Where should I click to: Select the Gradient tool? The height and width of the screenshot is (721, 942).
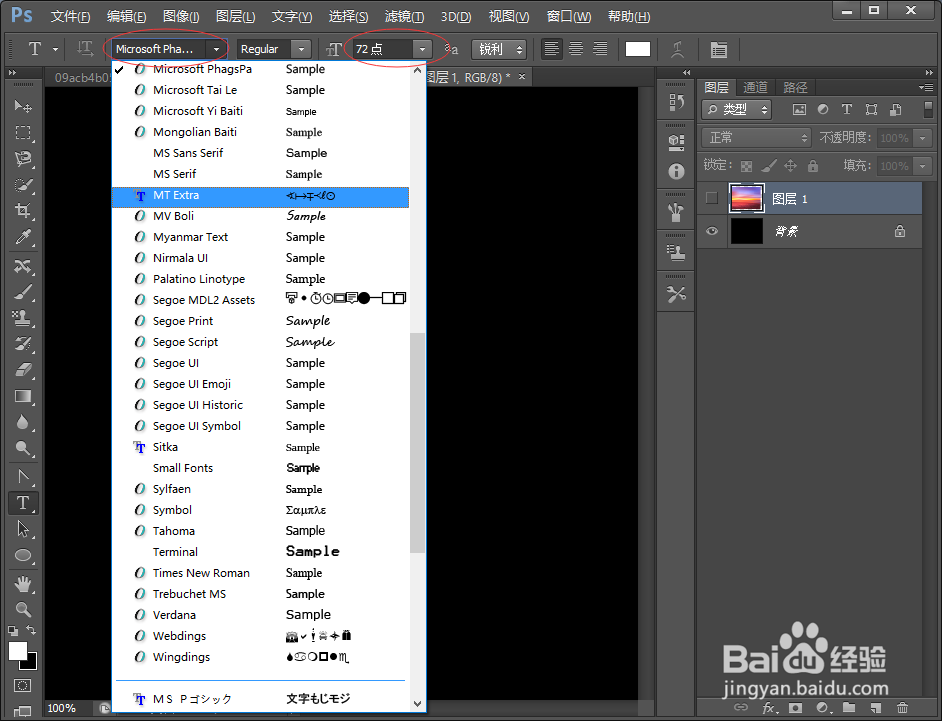23,397
